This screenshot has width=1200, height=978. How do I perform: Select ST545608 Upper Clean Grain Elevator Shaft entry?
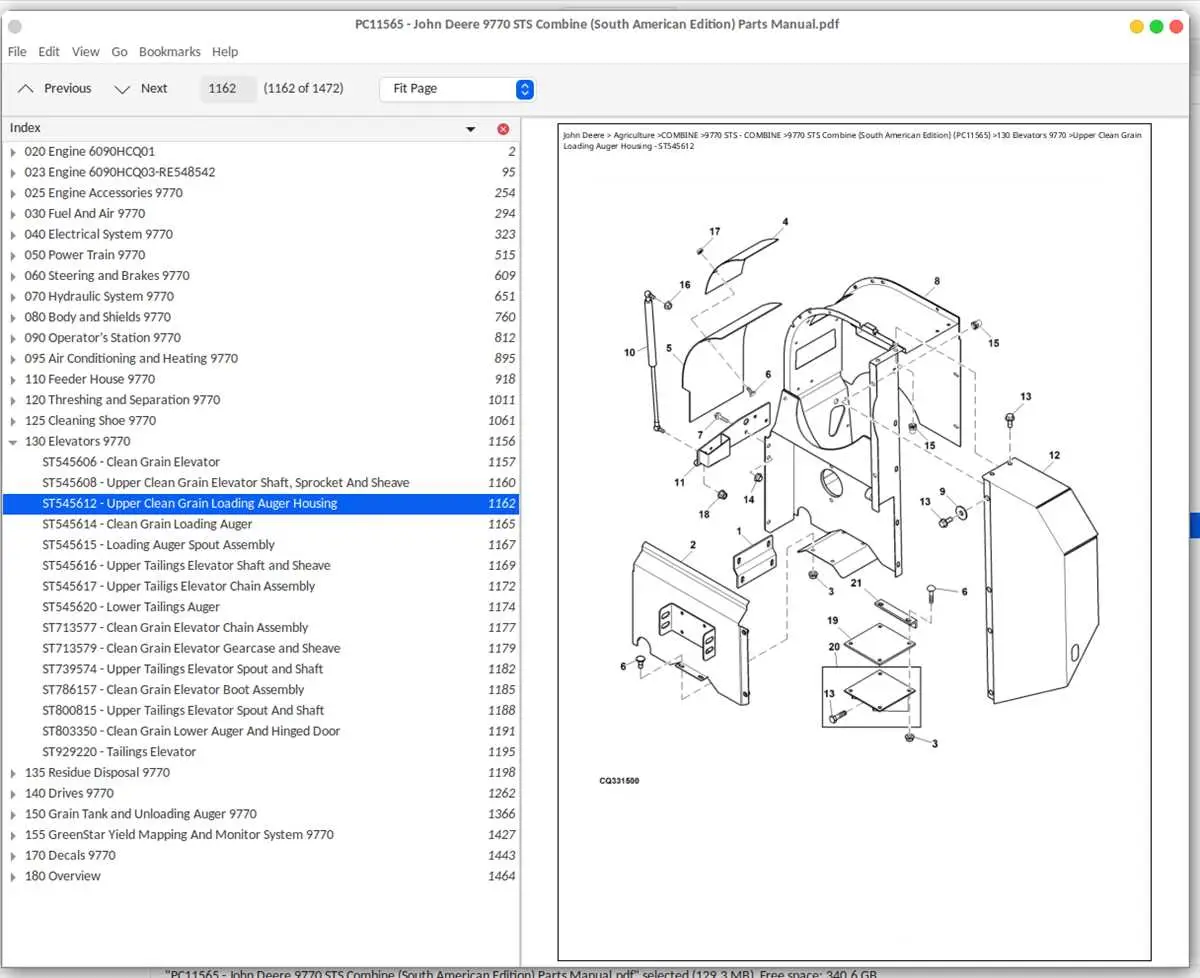pos(261,483)
